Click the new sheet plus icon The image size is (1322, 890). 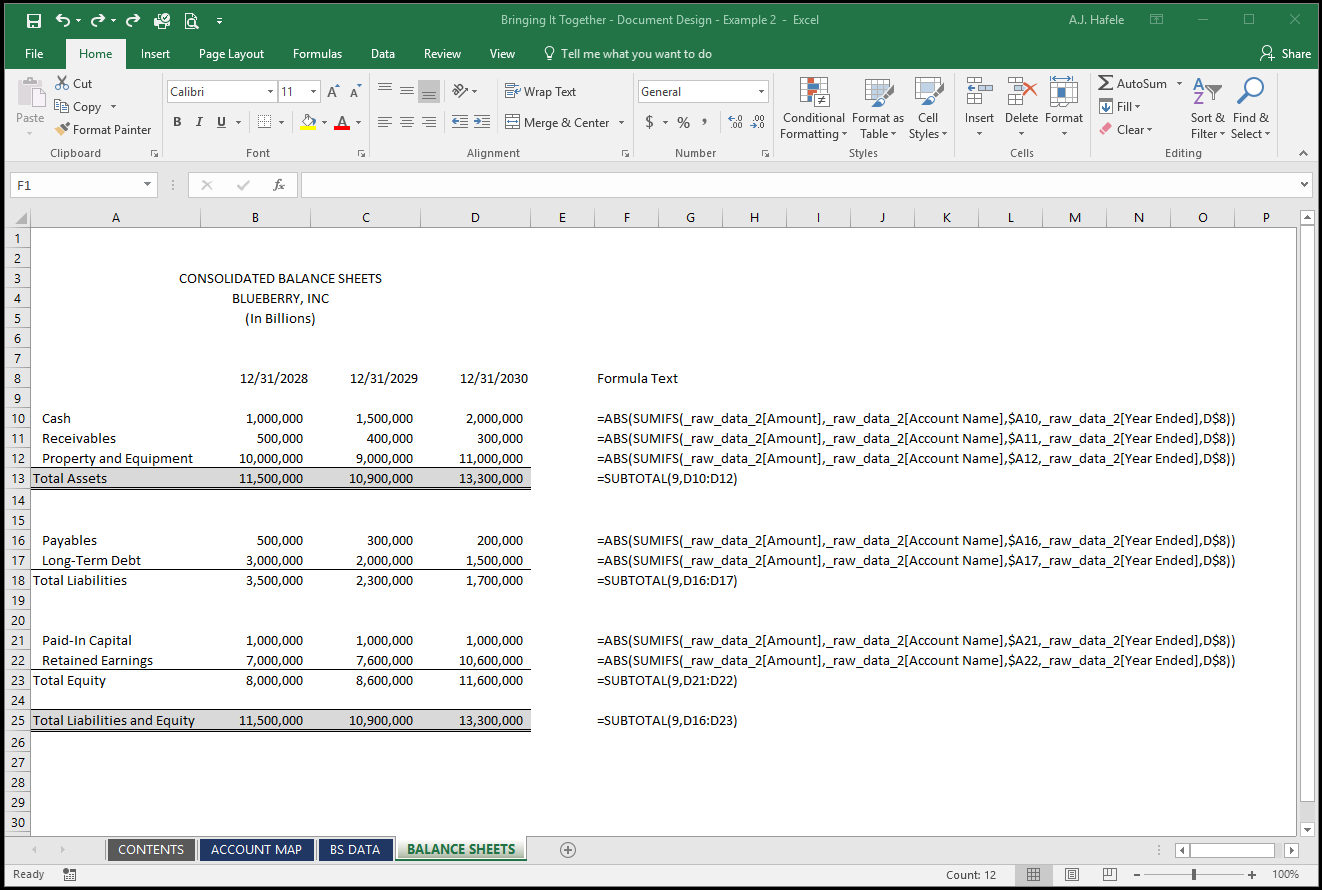pos(568,850)
